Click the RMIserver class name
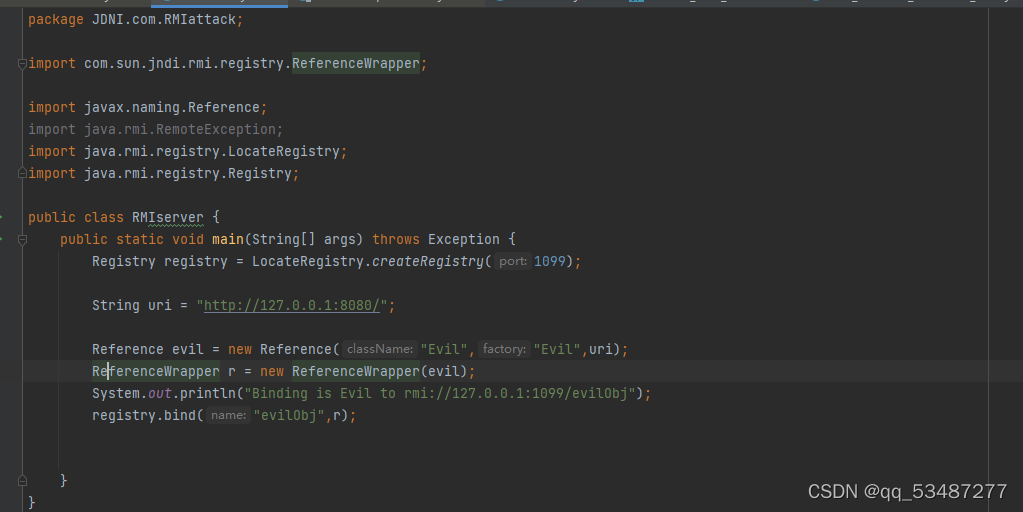 click(168, 217)
